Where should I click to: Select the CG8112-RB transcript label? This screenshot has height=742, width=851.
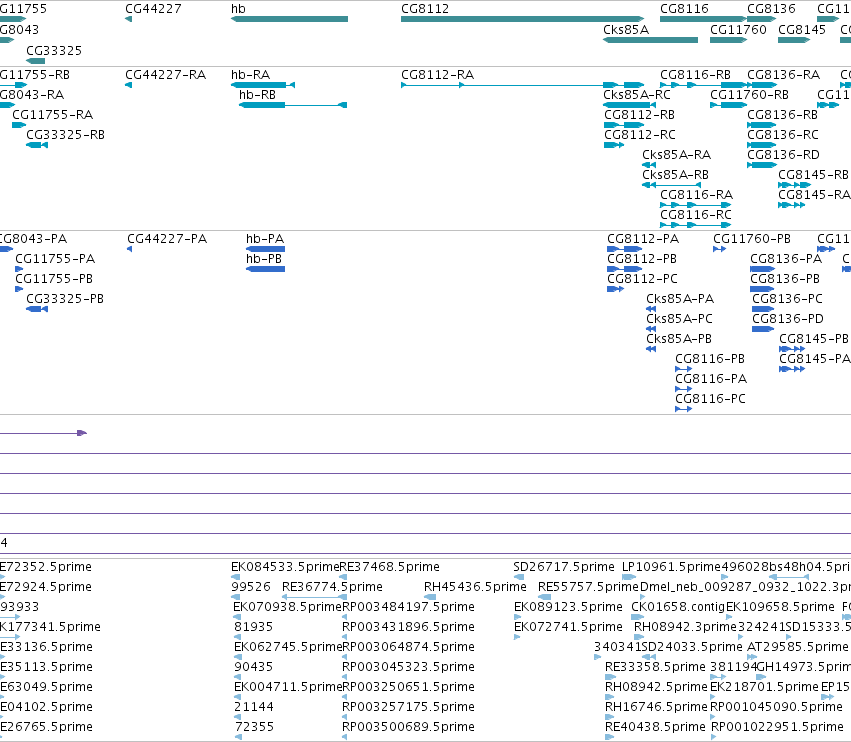click(639, 115)
